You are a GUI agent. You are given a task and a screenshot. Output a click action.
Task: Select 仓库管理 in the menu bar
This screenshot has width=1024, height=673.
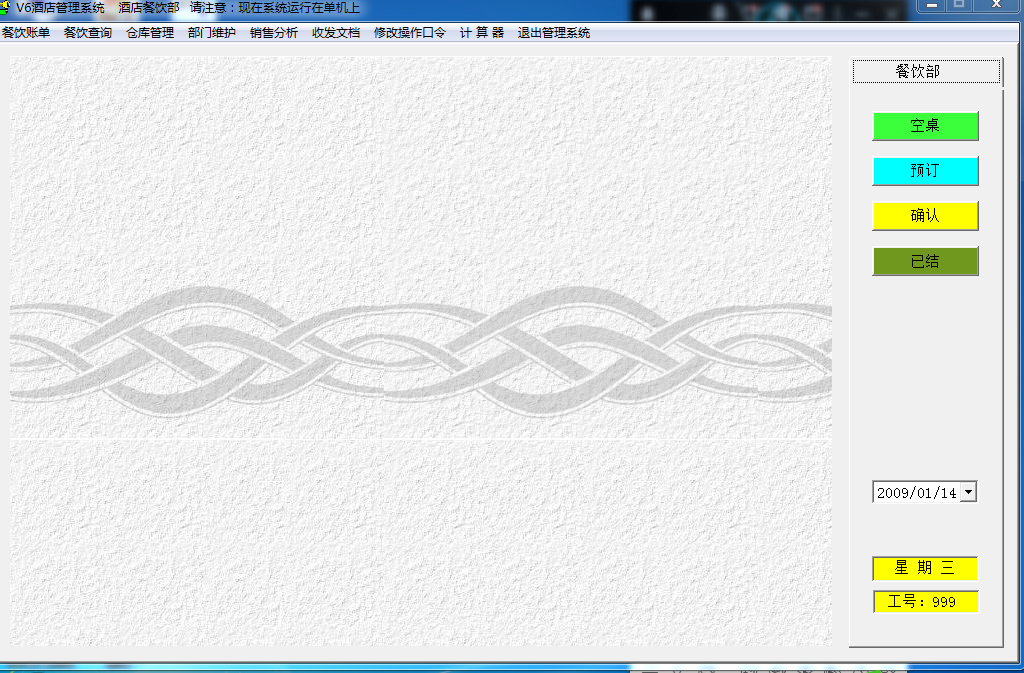click(x=150, y=32)
